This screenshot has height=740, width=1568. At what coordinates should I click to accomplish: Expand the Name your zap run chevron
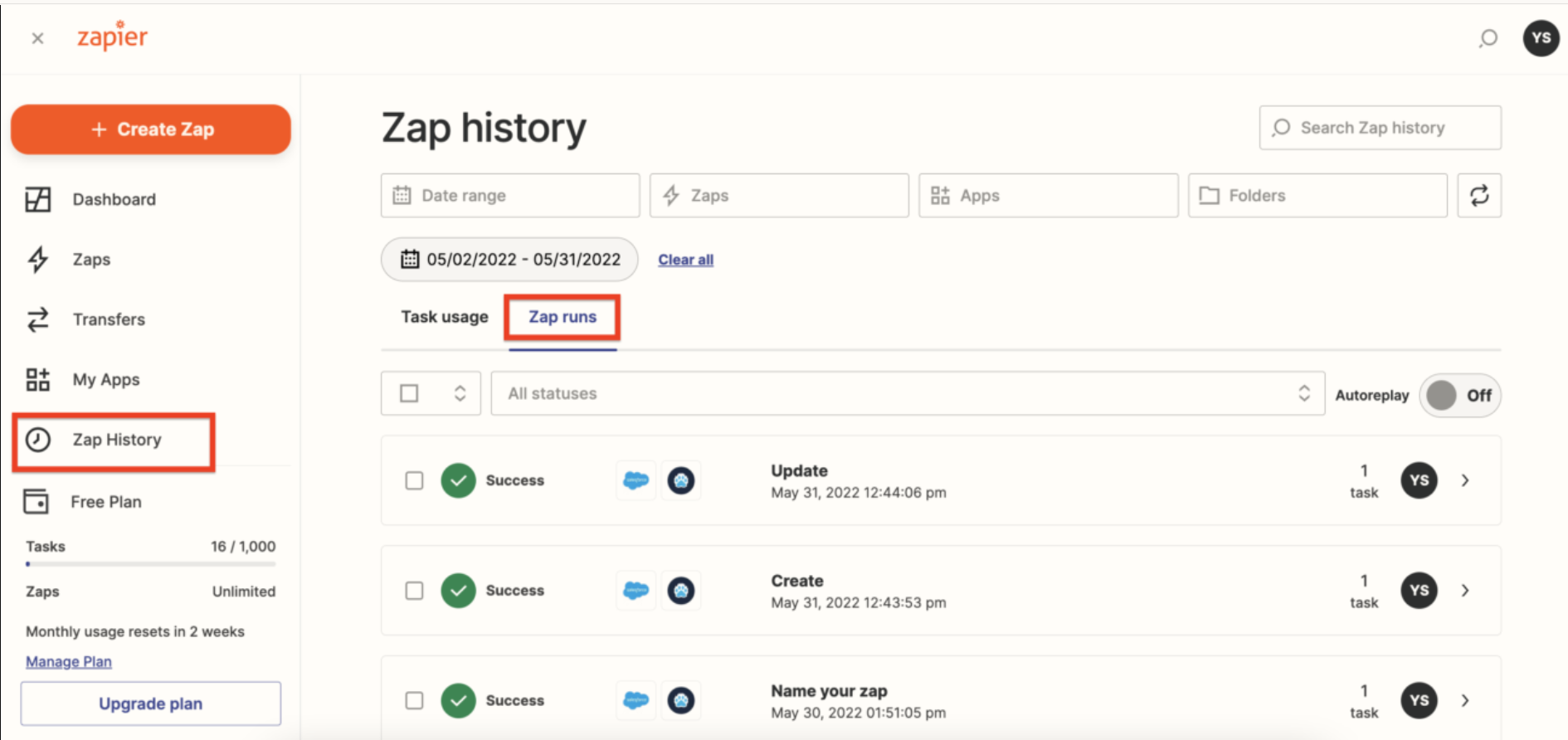click(x=1465, y=701)
